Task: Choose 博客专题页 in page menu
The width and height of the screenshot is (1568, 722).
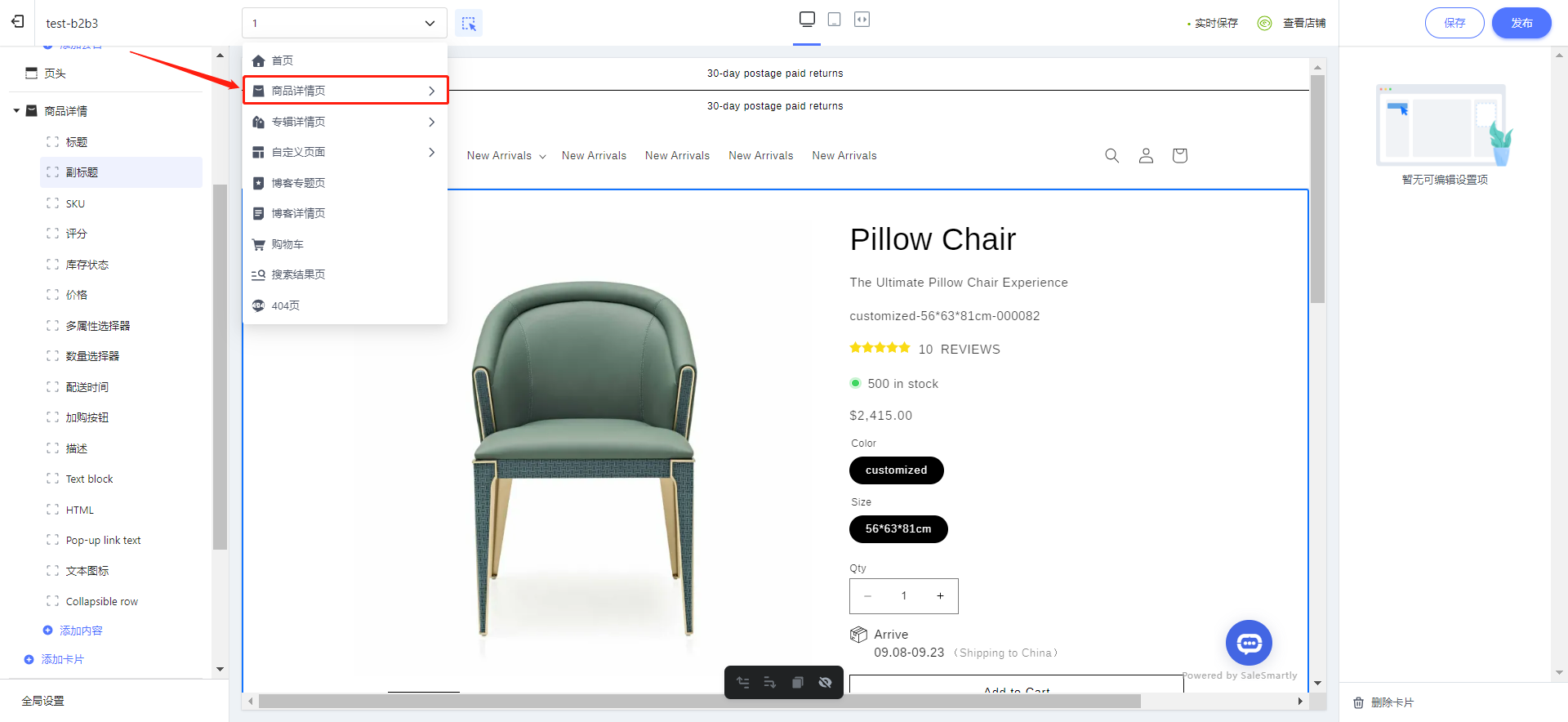Action: point(345,183)
